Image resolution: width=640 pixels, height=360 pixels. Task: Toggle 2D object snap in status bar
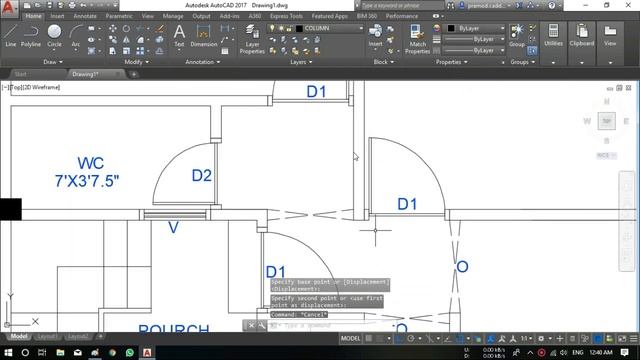(x=460, y=338)
